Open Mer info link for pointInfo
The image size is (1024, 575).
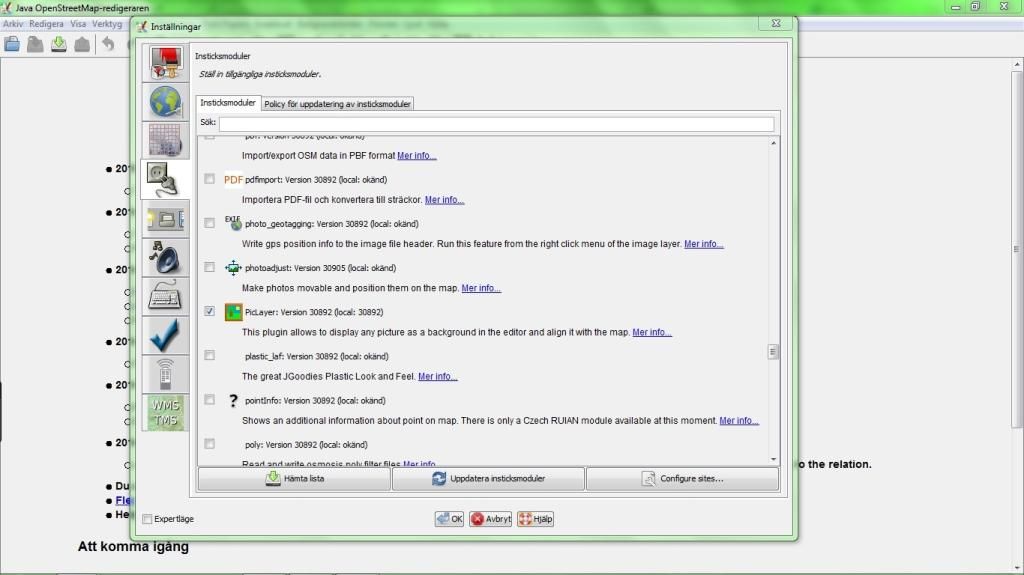coord(739,421)
